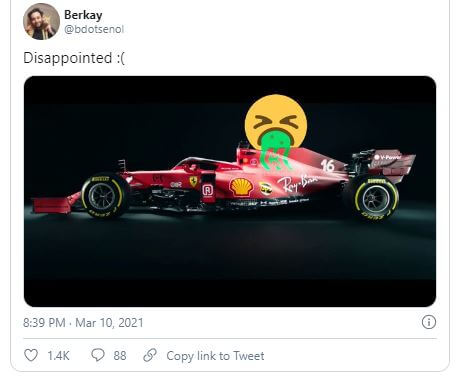
Task: Open the 8:39 PM Mar 10, 2021 timestamp
Action: (x=83, y=323)
